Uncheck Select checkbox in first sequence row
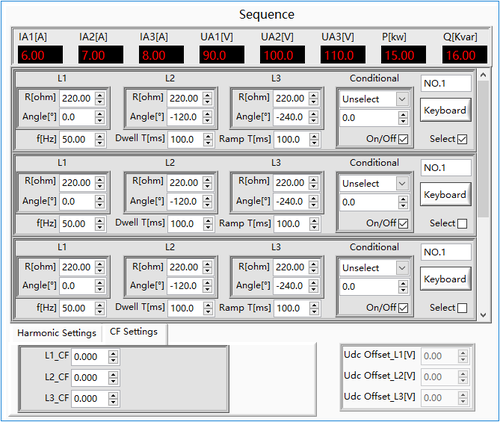Image resolution: width=500 pixels, height=422 pixels. [x=462, y=139]
